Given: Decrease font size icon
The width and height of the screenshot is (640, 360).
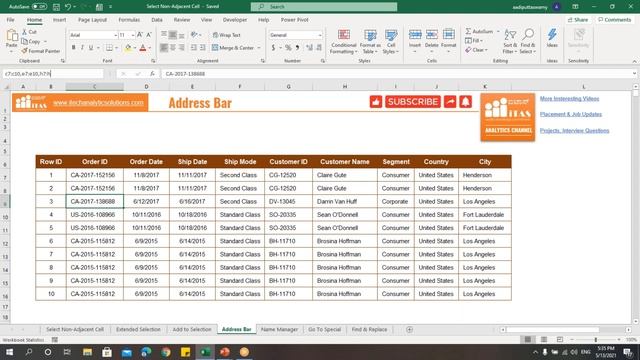Looking at the screenshot, I should tap(149, 35).
